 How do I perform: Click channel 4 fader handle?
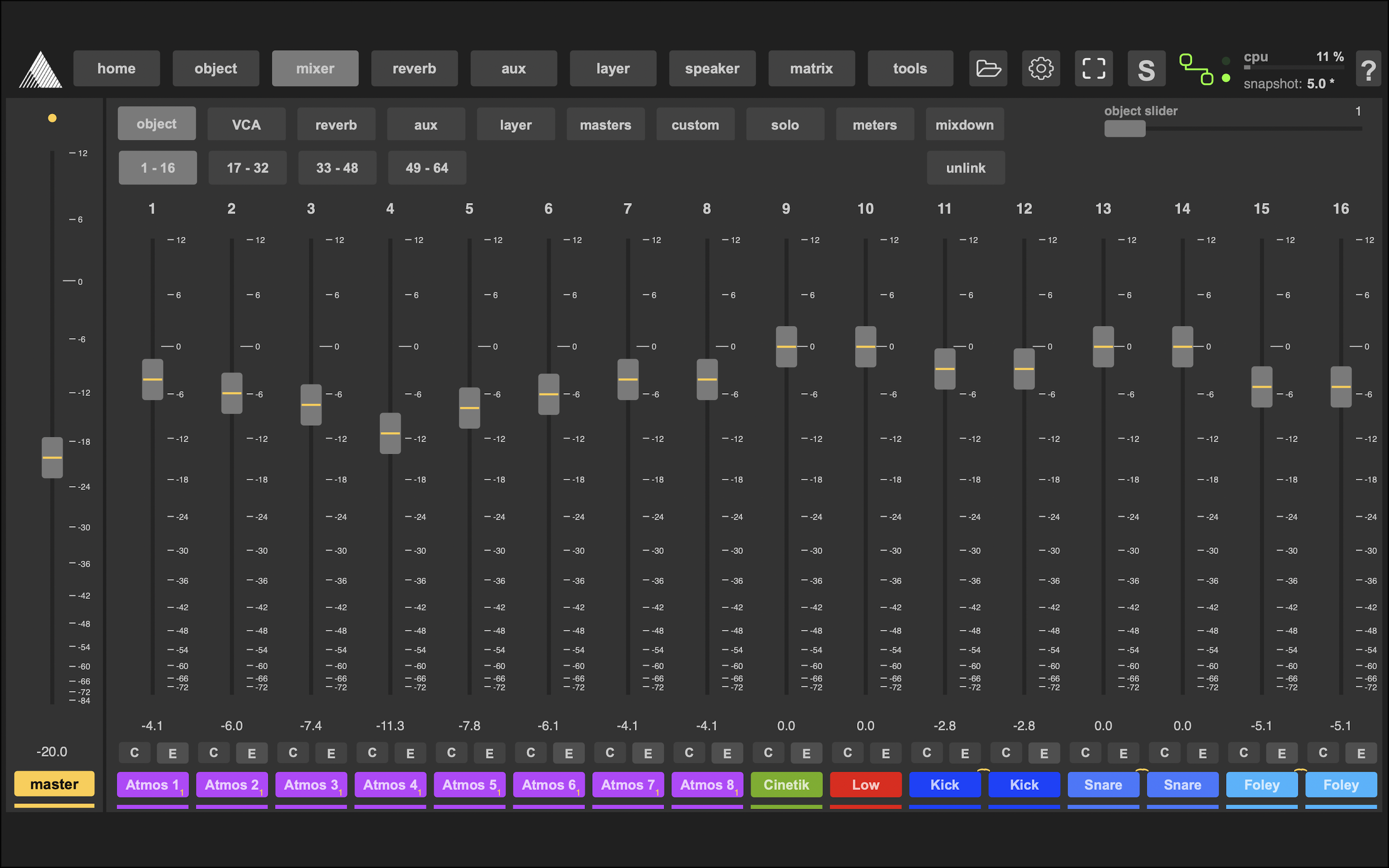[x=390, y=434]
